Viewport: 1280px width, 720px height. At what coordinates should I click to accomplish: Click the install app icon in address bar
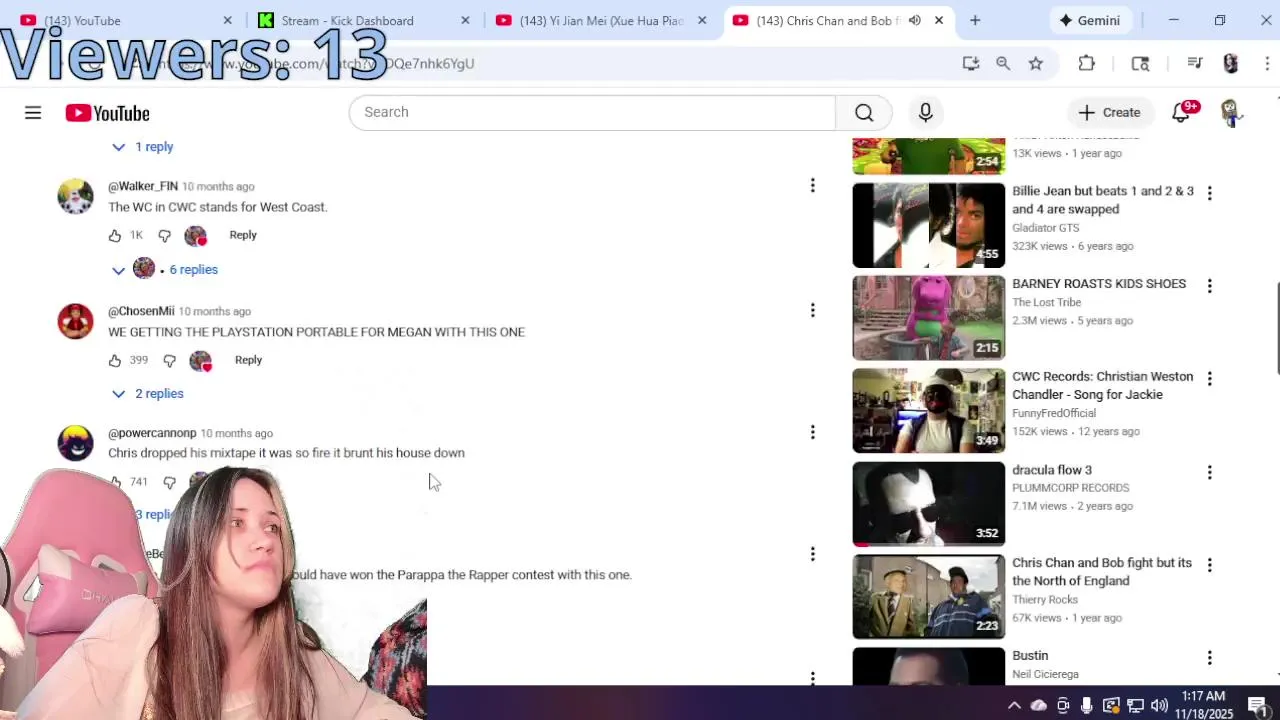970,63
